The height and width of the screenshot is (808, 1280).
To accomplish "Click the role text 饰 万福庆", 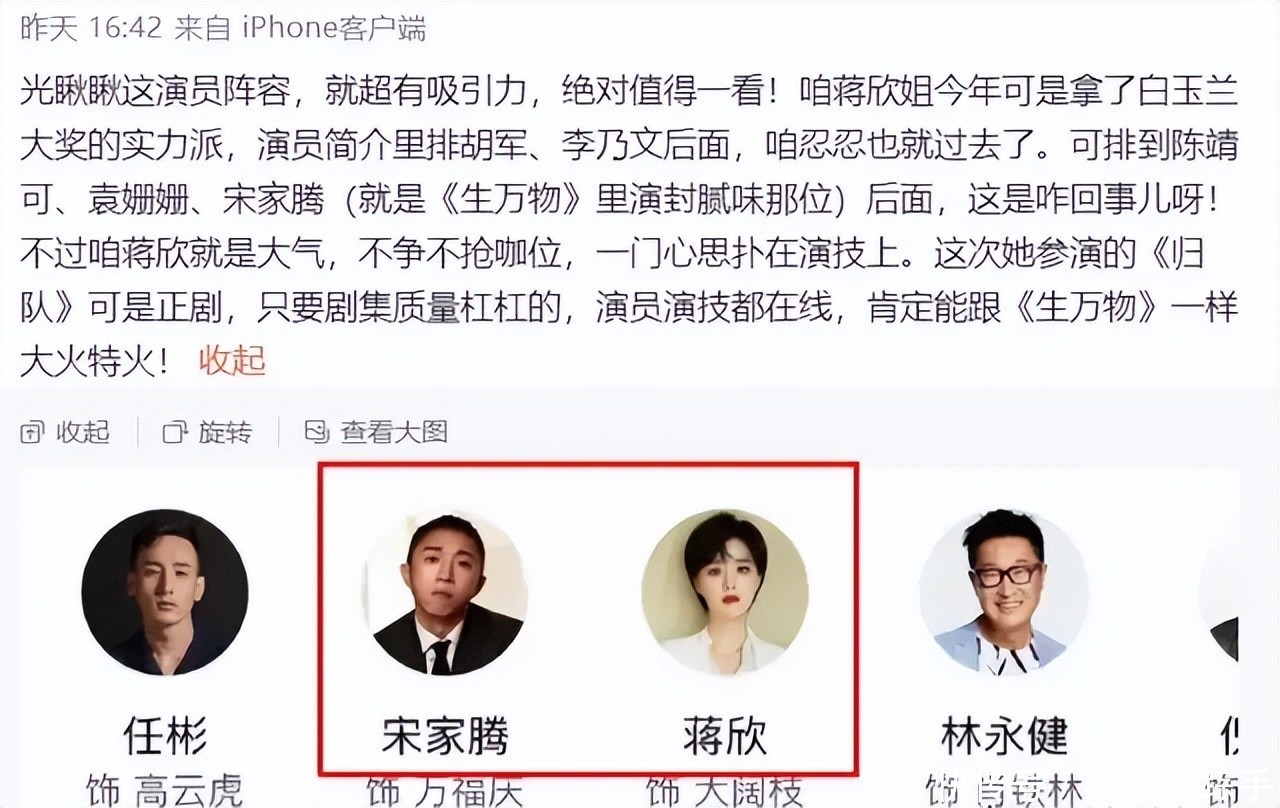I will (444, 792).
